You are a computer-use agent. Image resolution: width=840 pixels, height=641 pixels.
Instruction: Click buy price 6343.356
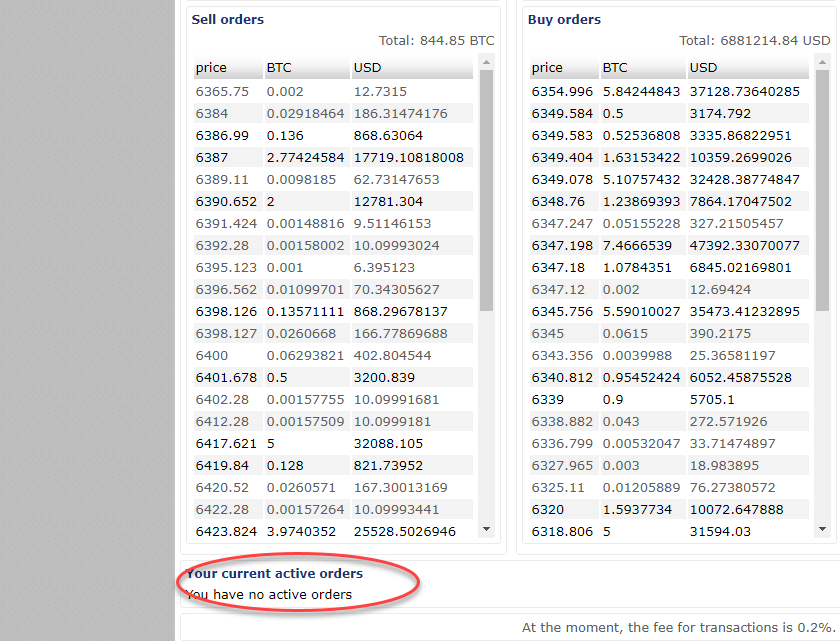pyautogui.click(x=562, y=355)
